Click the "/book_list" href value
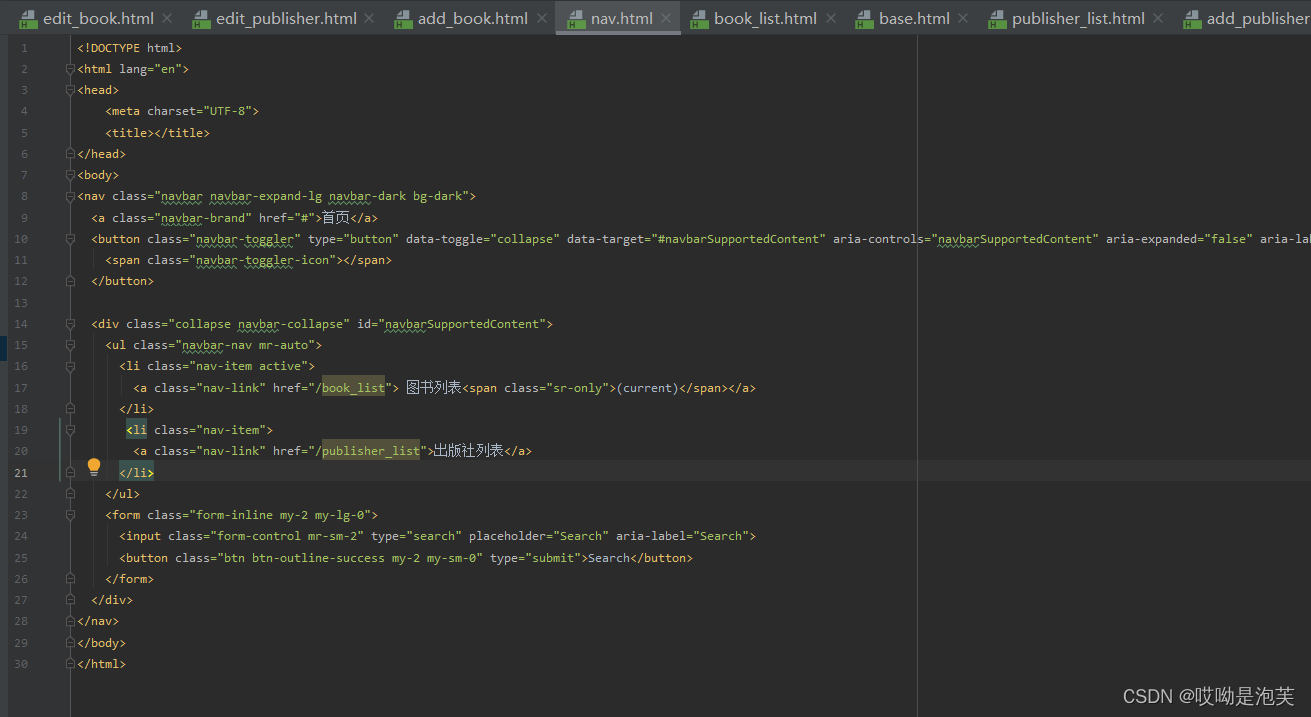This screenshot has height=717, width=1311. (350, 388)
